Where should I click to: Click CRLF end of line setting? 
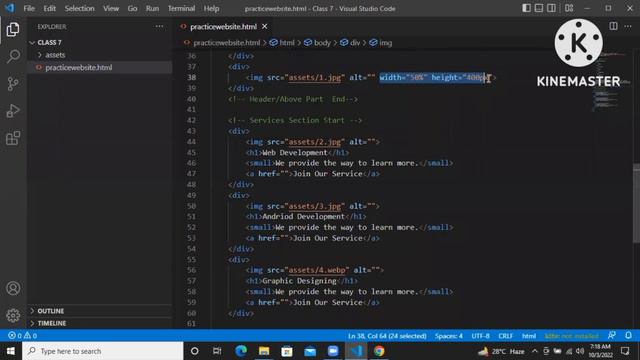click(505, 336)
